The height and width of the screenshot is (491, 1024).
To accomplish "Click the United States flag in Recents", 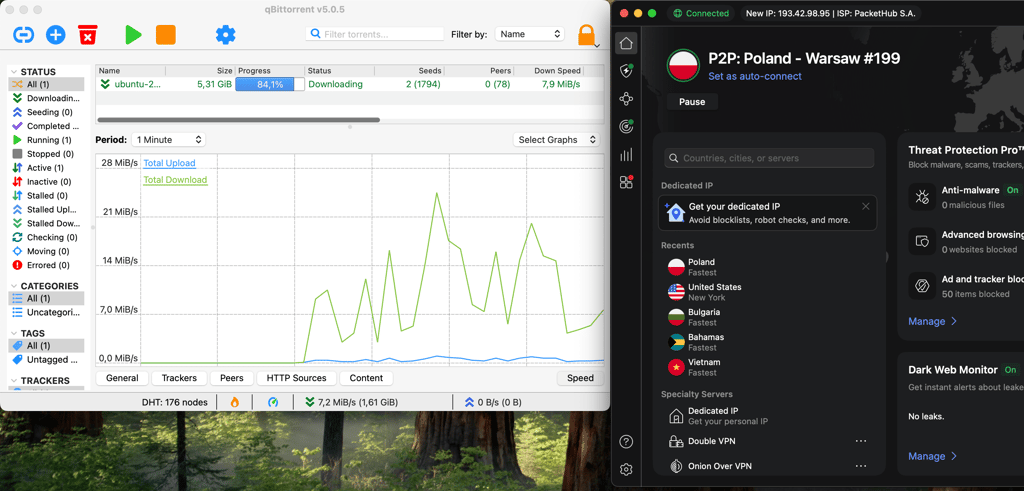I will (x=676, y=292).
